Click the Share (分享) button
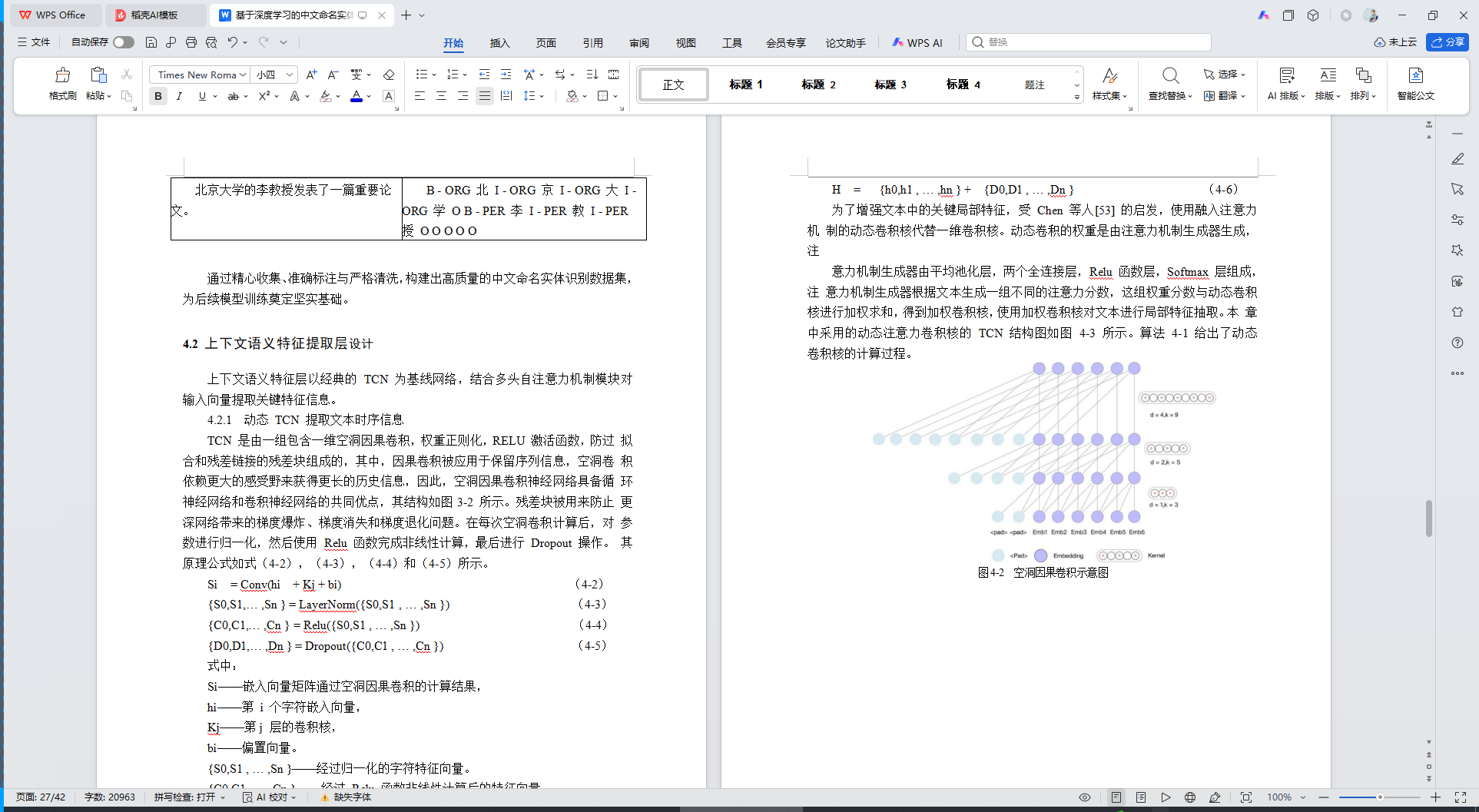 (1447, 42)
